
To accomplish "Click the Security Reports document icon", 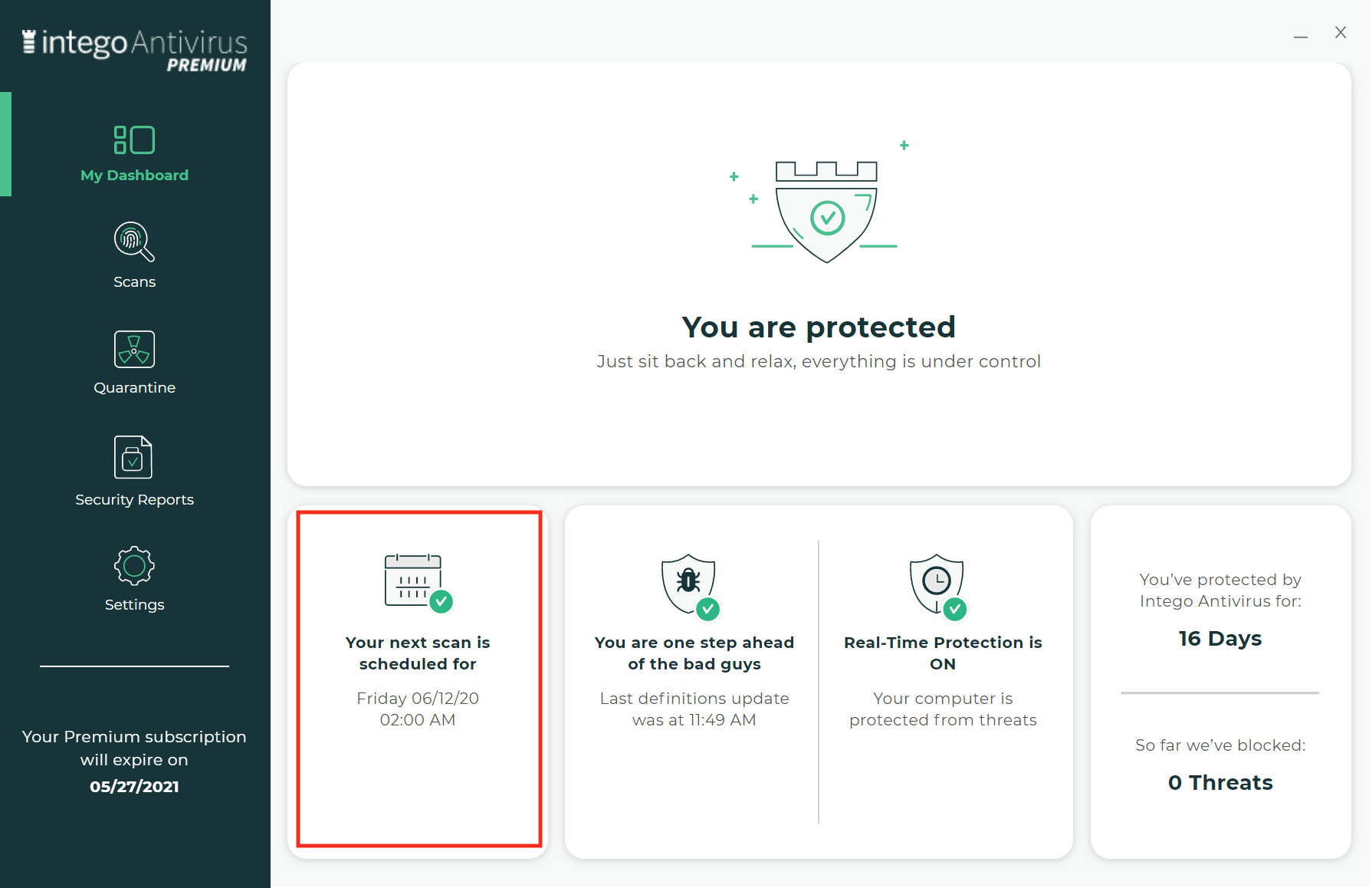I will click(x=133, y=457).
